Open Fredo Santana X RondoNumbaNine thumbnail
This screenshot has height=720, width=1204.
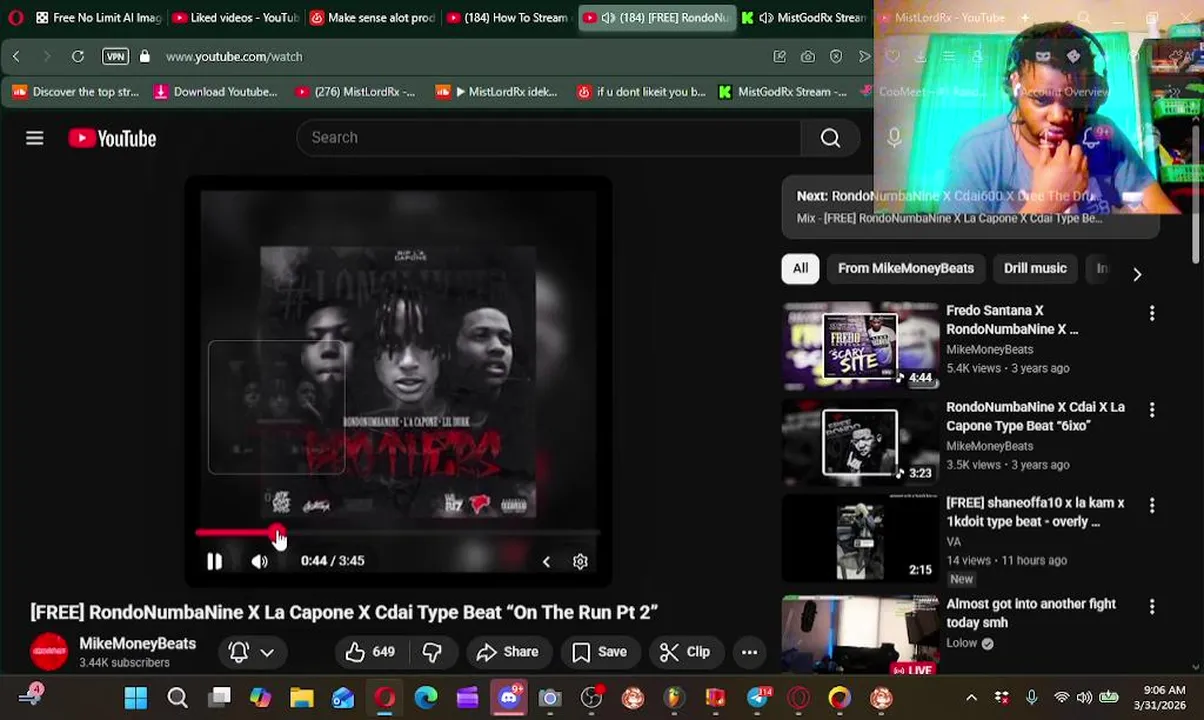point(860,346)
